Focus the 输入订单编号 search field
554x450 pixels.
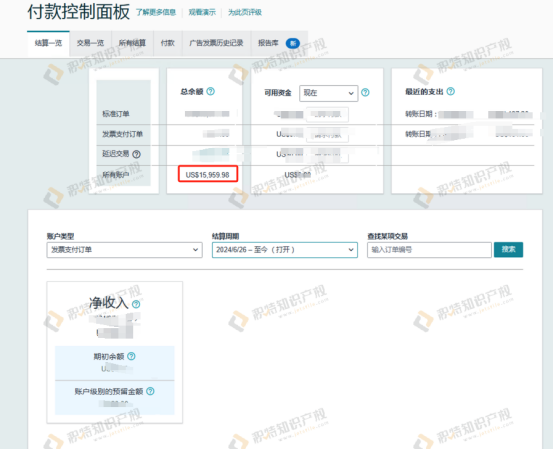tap(429, 250)
